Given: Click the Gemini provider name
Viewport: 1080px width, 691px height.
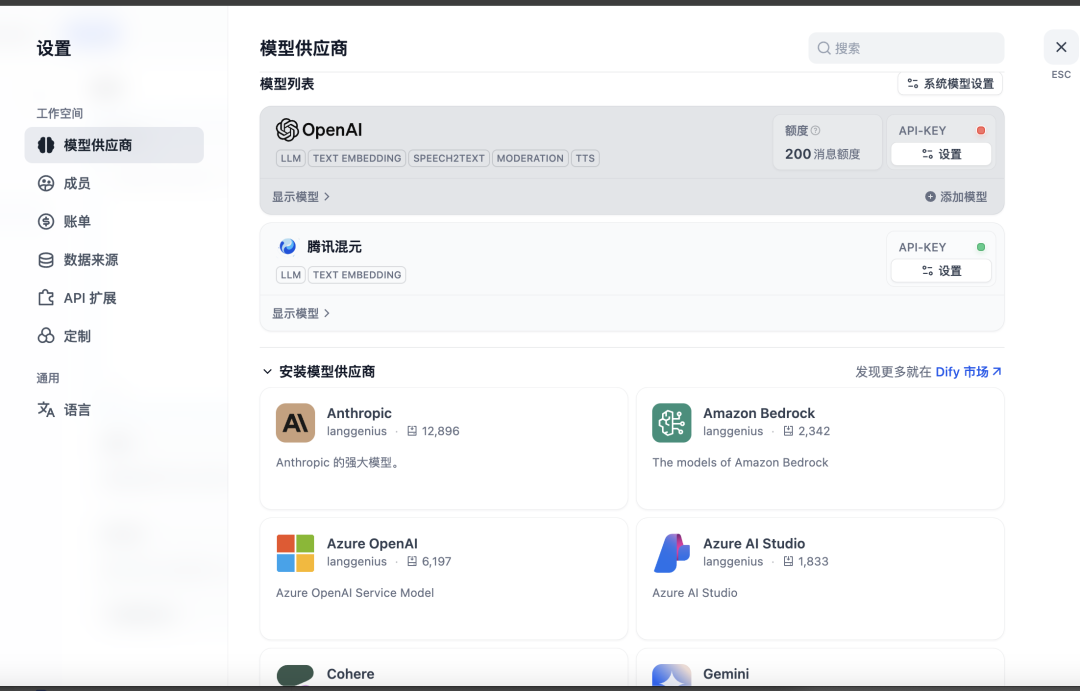Looking at the screenshot, I should [726, 674].
